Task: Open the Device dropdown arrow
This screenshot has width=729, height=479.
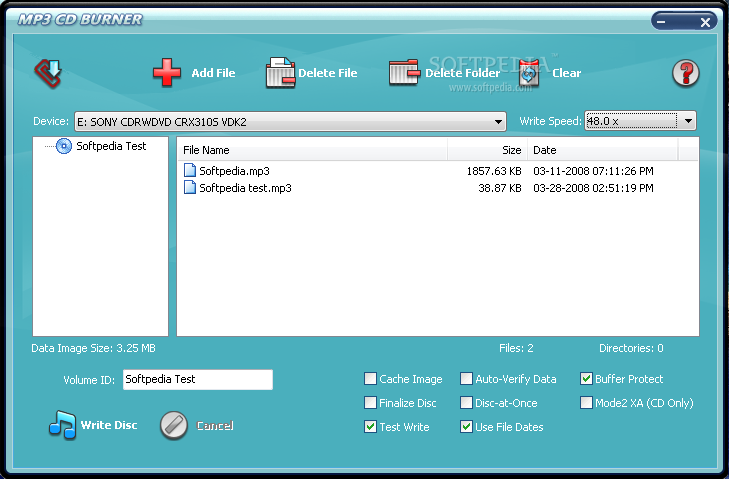Action: coord(498,122)
